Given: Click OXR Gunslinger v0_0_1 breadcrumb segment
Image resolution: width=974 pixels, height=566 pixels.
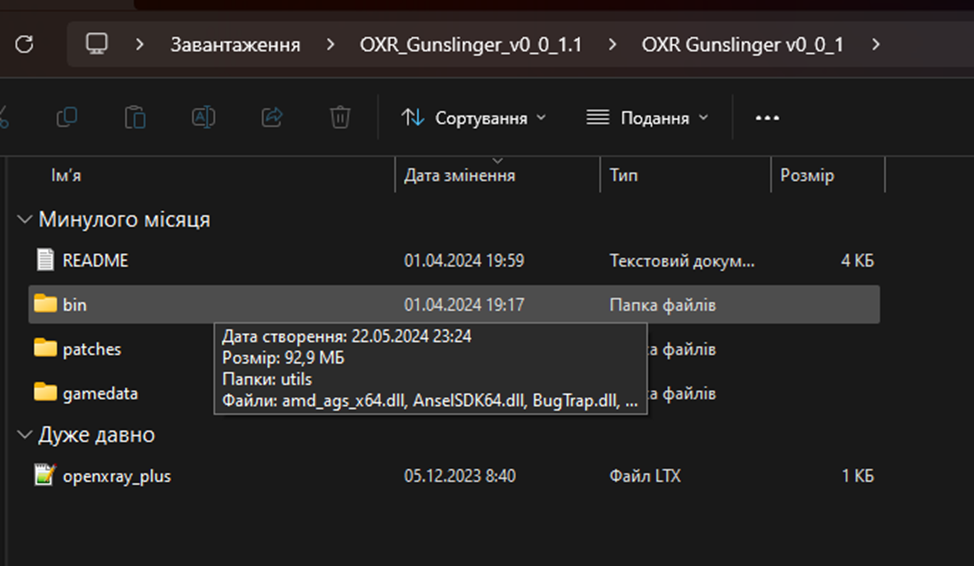Looking at the screenshot, I should coord(742,45).
